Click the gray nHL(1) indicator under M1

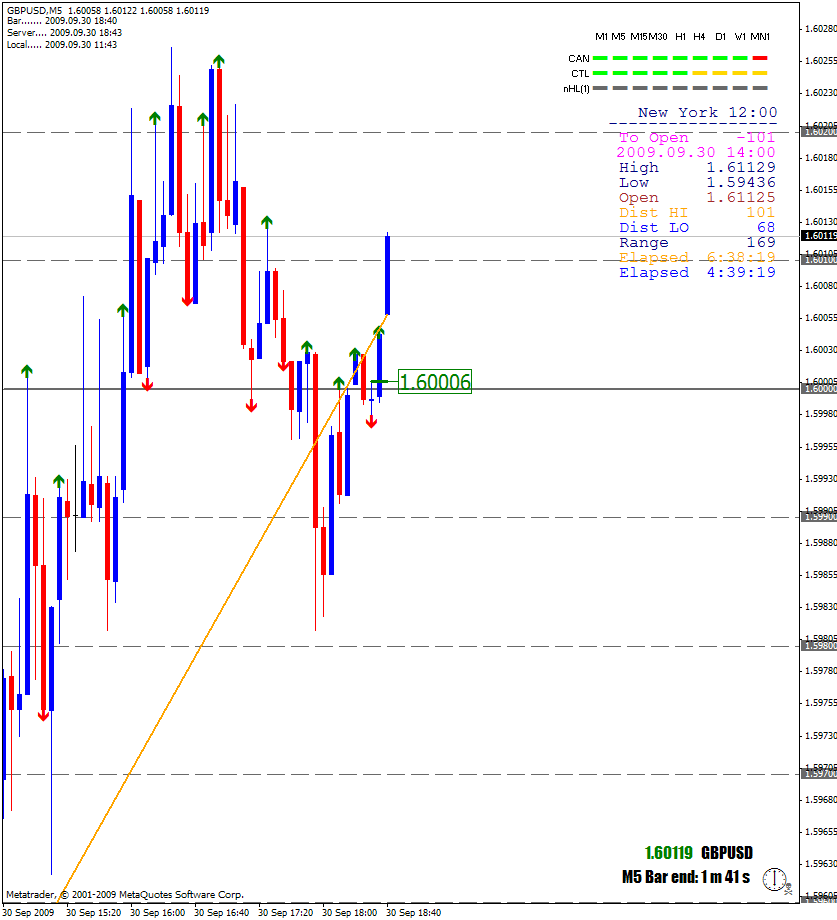(600, 89)
